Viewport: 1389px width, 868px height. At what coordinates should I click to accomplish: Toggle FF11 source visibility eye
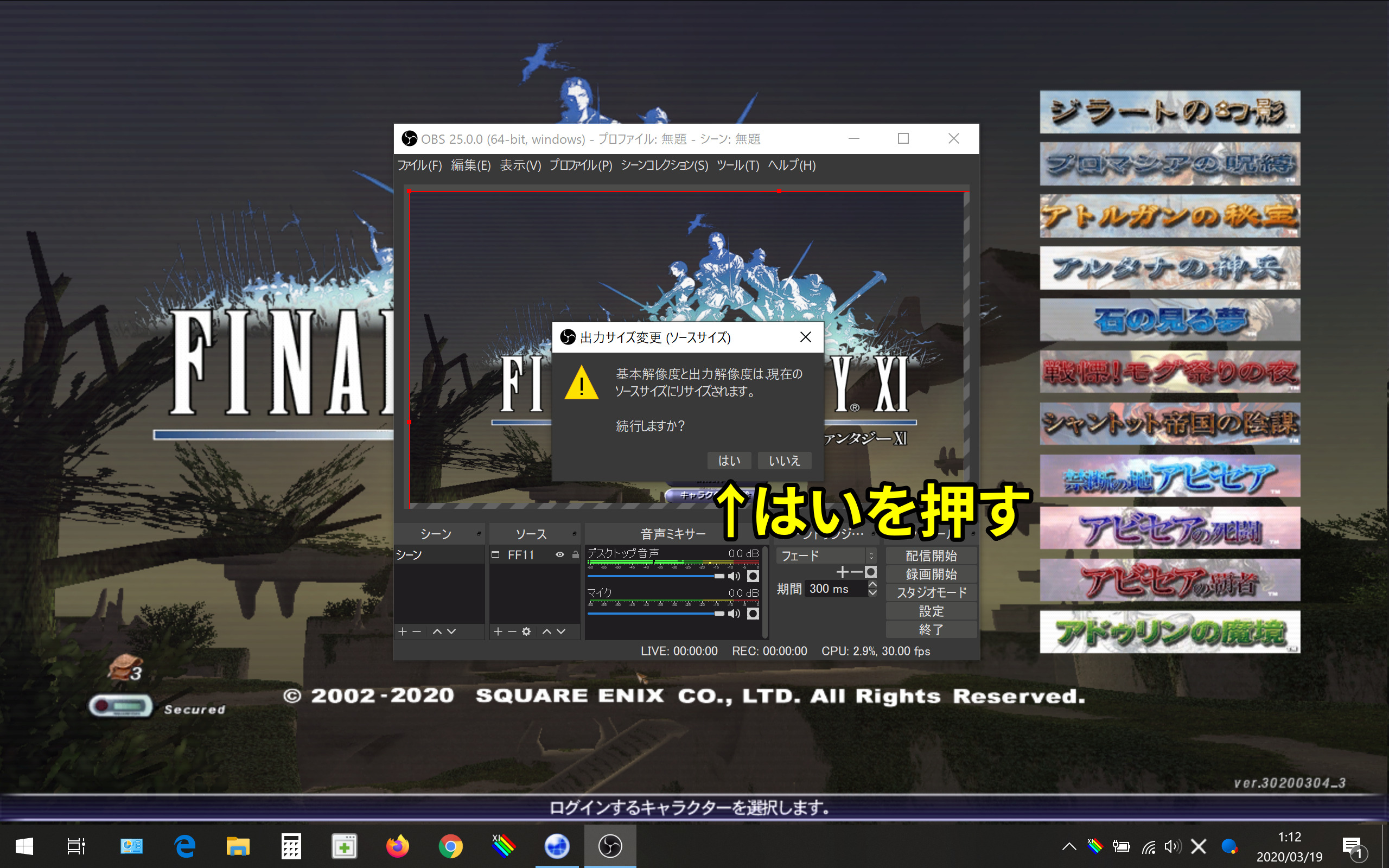(559, 554)
